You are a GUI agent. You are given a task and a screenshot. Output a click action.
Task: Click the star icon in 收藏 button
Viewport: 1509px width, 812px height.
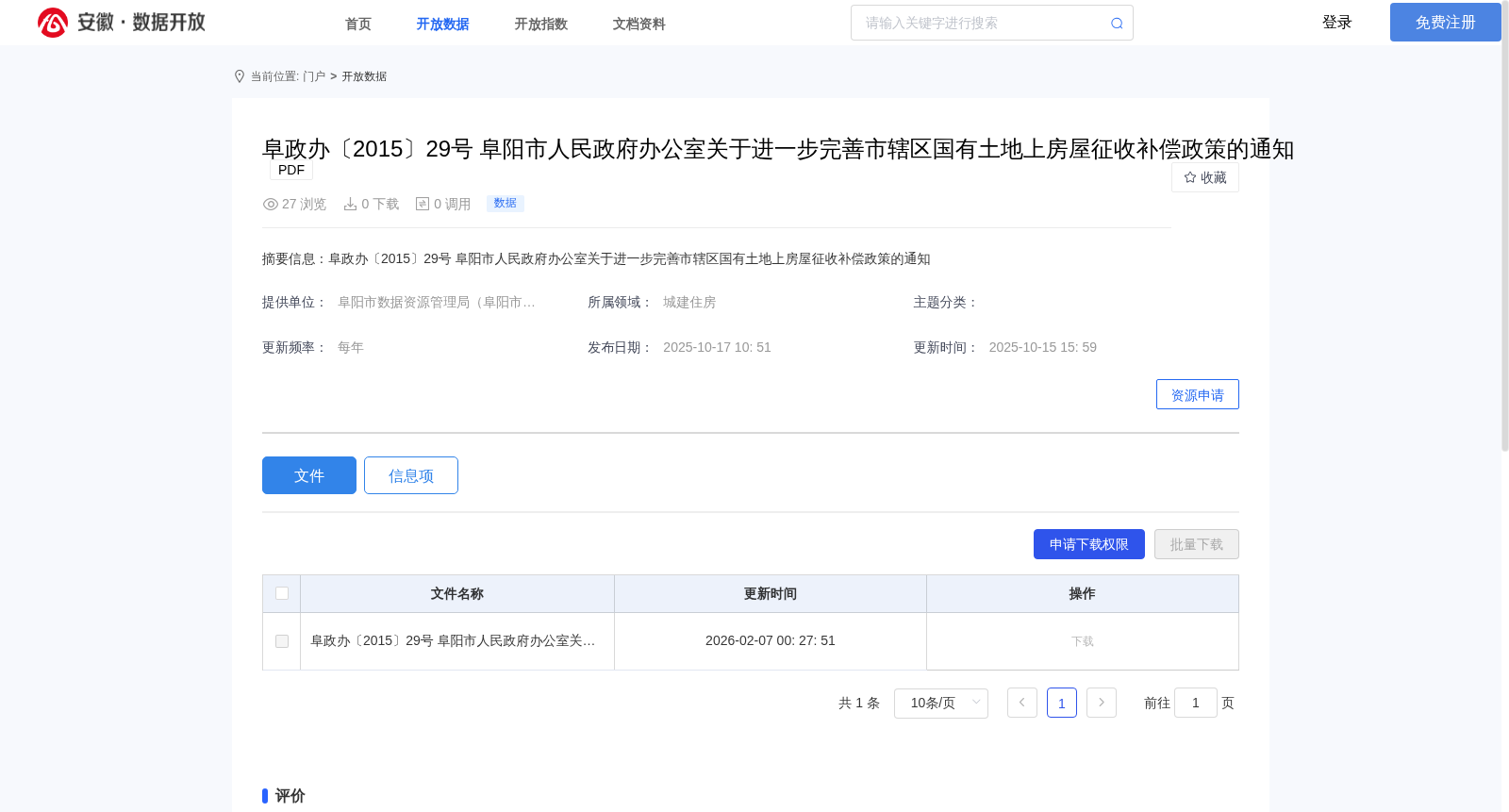pyautogui.click(x=1190, y=177)
